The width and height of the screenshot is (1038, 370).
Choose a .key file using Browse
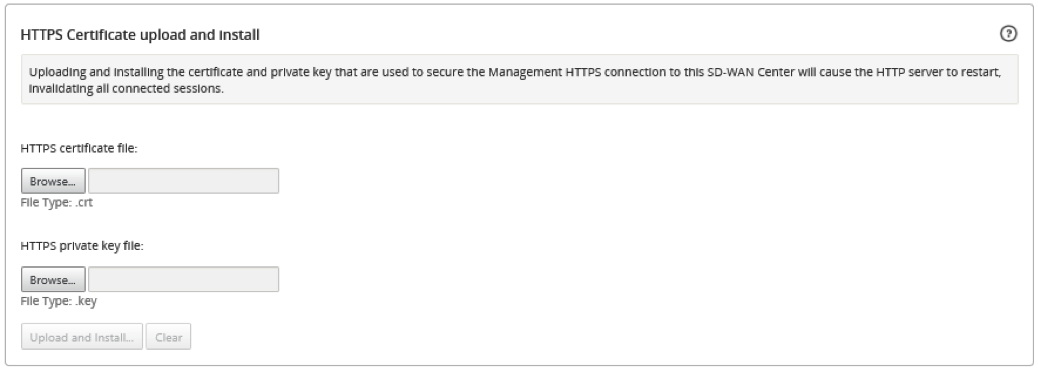click(x=53, y=279)
